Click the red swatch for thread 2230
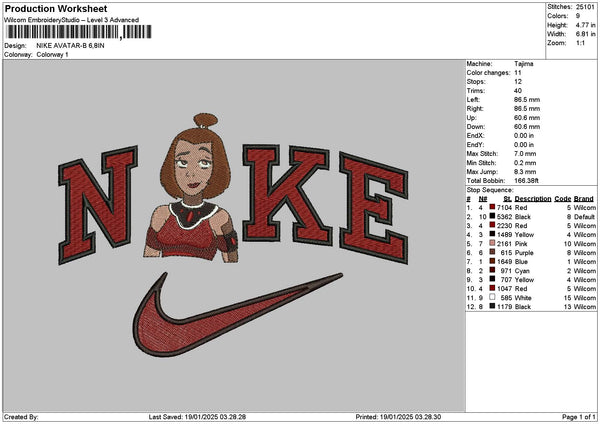This screenshot has height=424, width=600. pyautogui.click(x=492, y=225)
